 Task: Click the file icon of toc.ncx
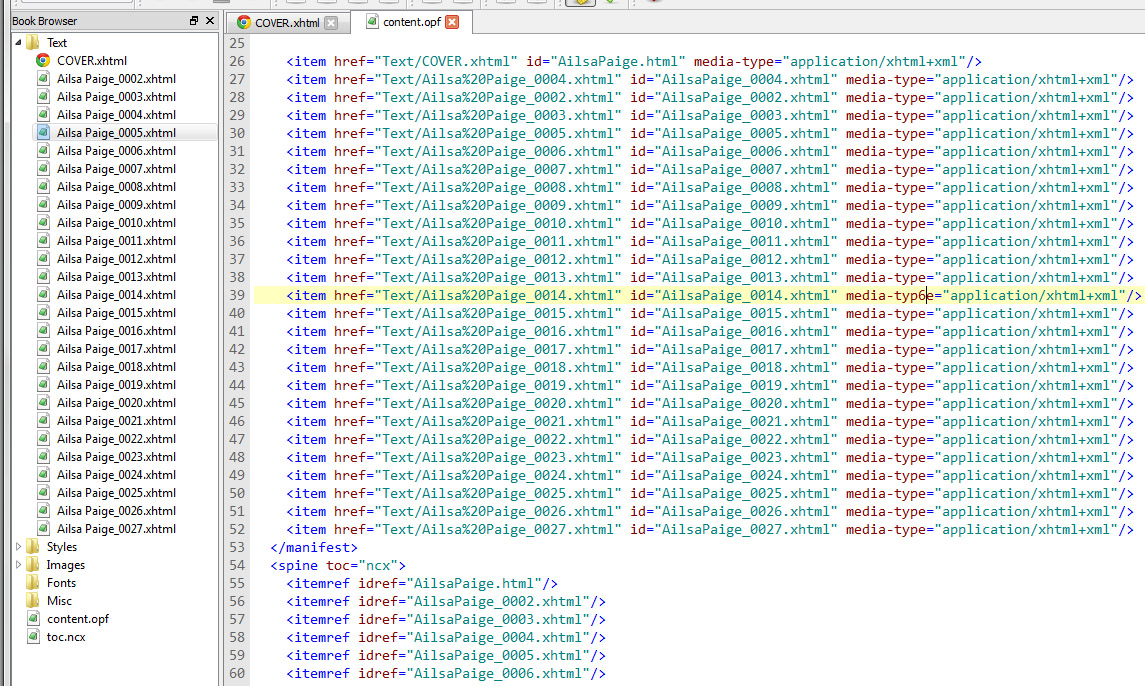(33, 636)
